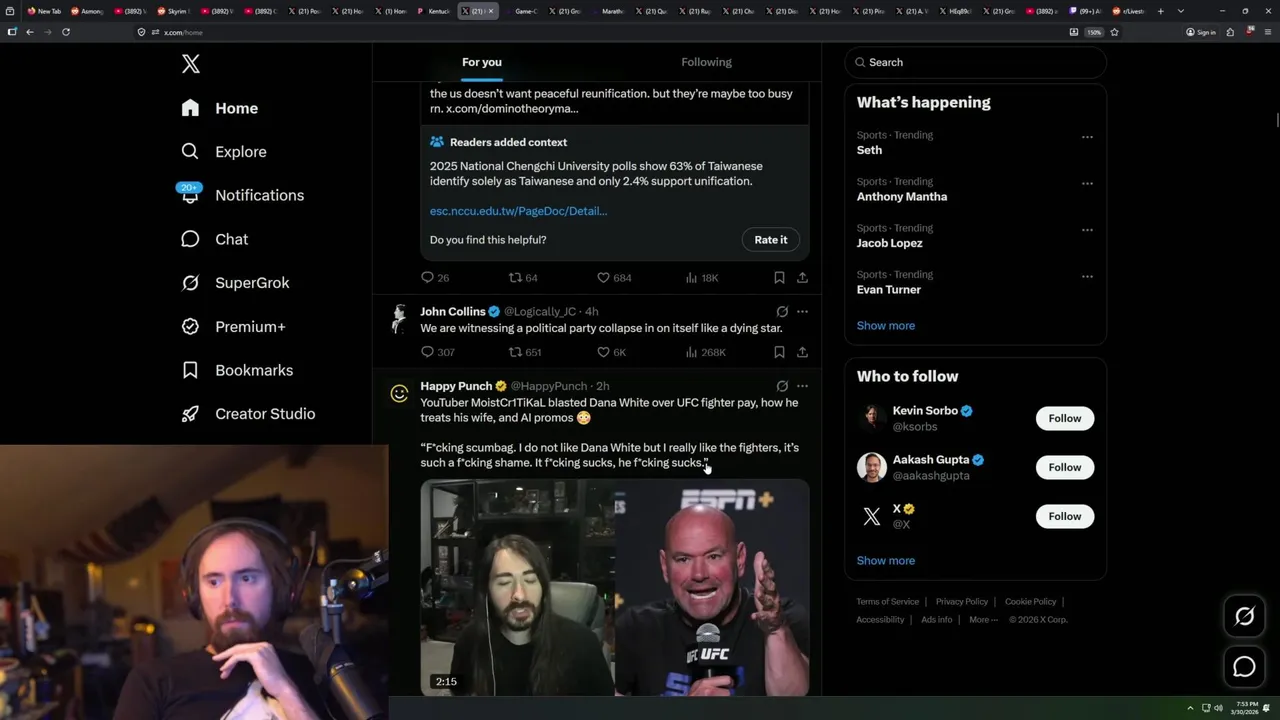Click Grok icon on John Collins post

click(x=782, y=312)
